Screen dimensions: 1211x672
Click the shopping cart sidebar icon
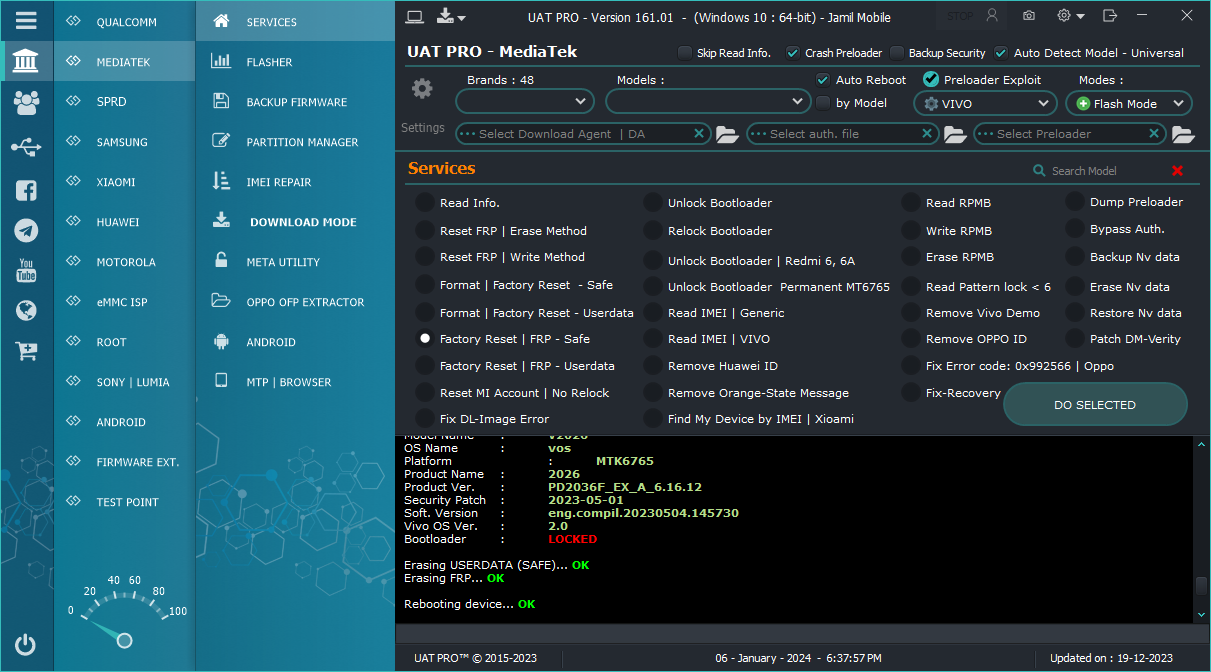27,350
